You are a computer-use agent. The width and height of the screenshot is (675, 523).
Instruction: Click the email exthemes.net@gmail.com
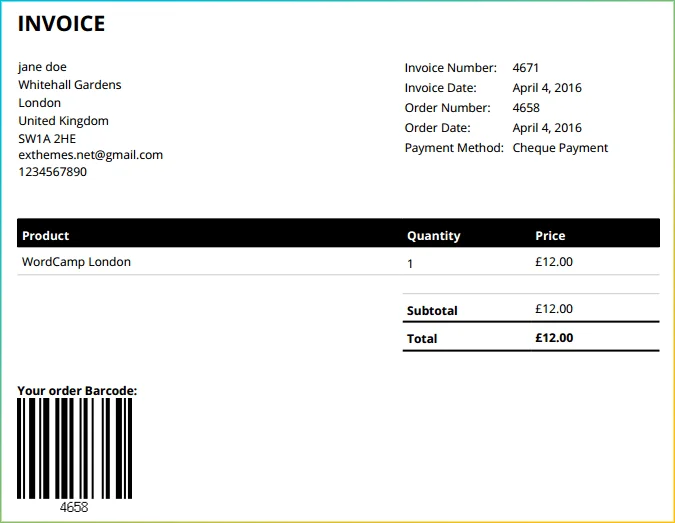point(90,155)
